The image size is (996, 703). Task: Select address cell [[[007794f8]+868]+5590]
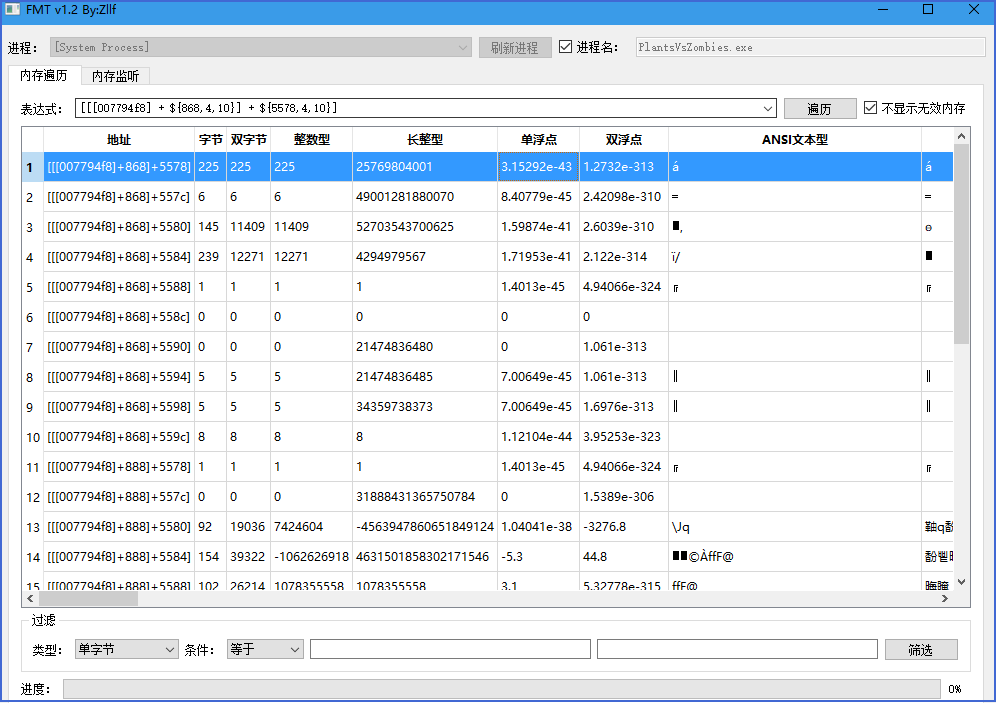(x=119, y=347)
